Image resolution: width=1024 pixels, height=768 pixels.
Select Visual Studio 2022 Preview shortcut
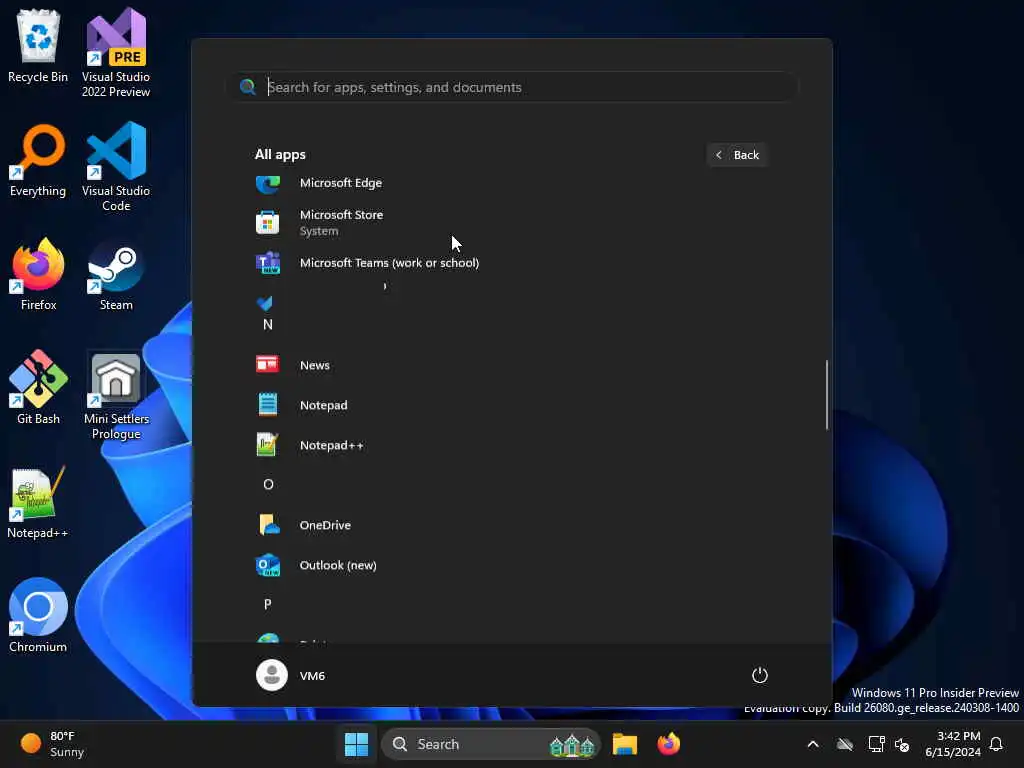116,53
